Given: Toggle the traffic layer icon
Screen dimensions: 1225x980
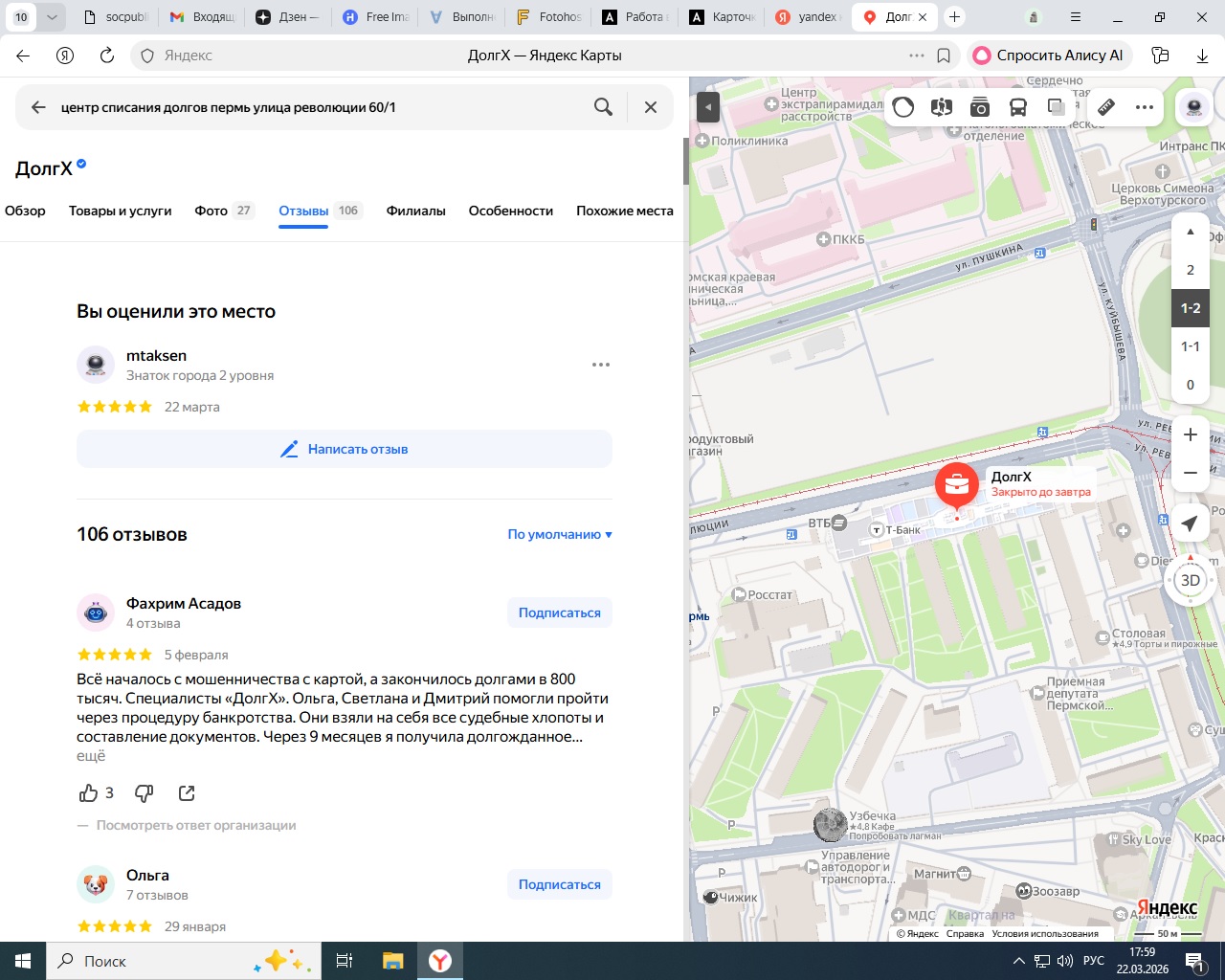Looking at the screenshot, I should pyautogui.click(x=903, y=107).
